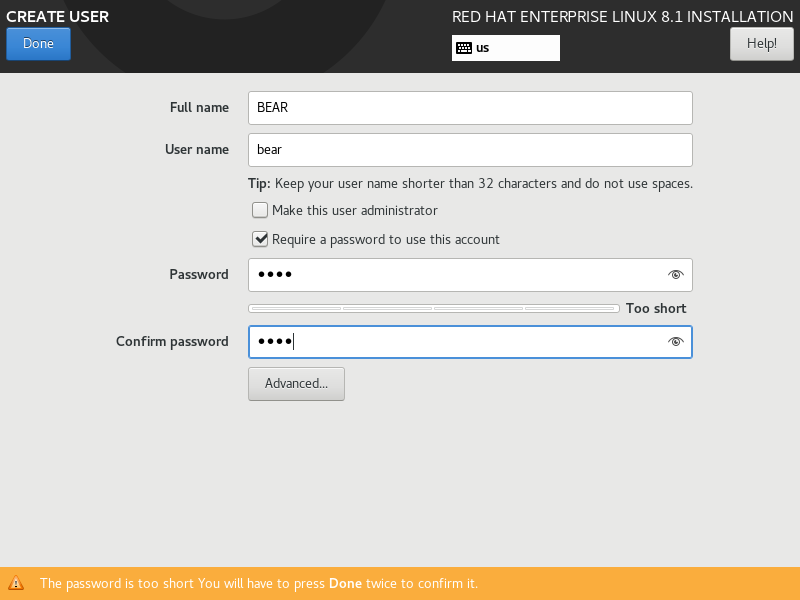
Task: Click the CREATE USER heading
Action: coord(58,16)
